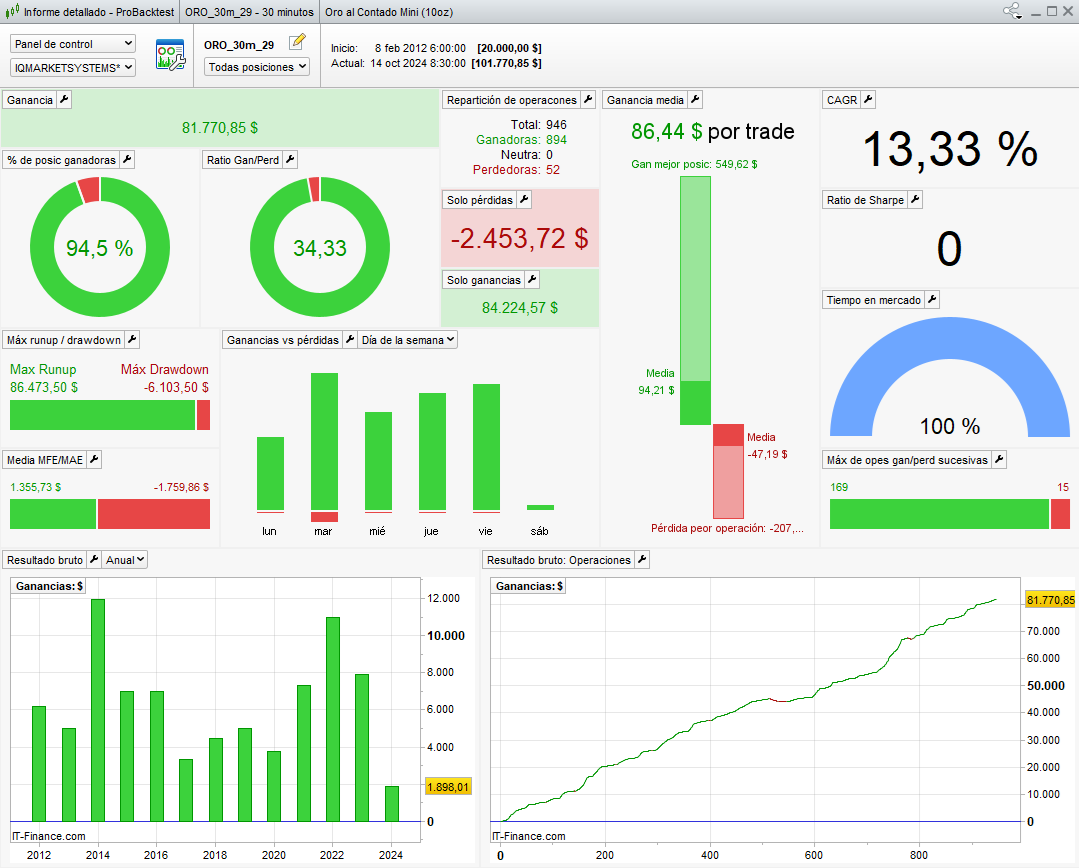The image size is (1079, 868).
Task: Click the 13,33 % CAGR value
Action: pyautogui.click(x=950, y=149)
